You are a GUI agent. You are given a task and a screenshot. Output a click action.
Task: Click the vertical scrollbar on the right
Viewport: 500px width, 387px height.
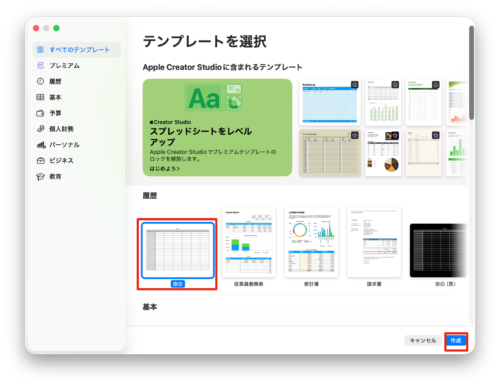pyautogui.click(x=471, y=73)
